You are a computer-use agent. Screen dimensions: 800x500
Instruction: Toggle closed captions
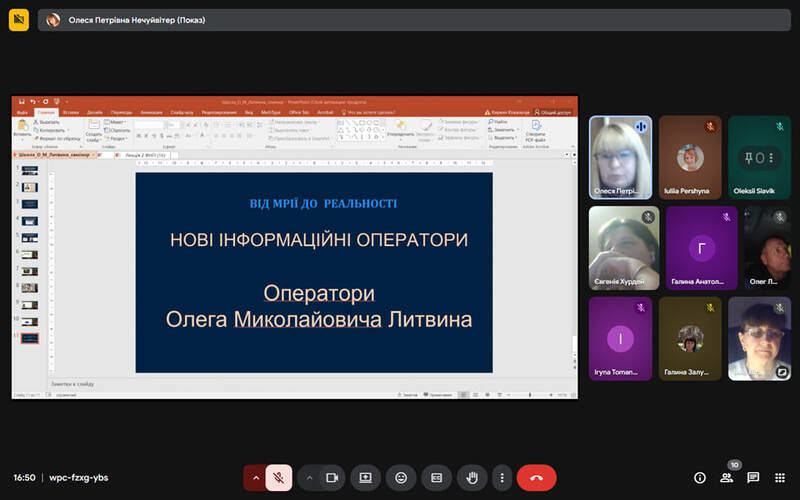point(436,478)
